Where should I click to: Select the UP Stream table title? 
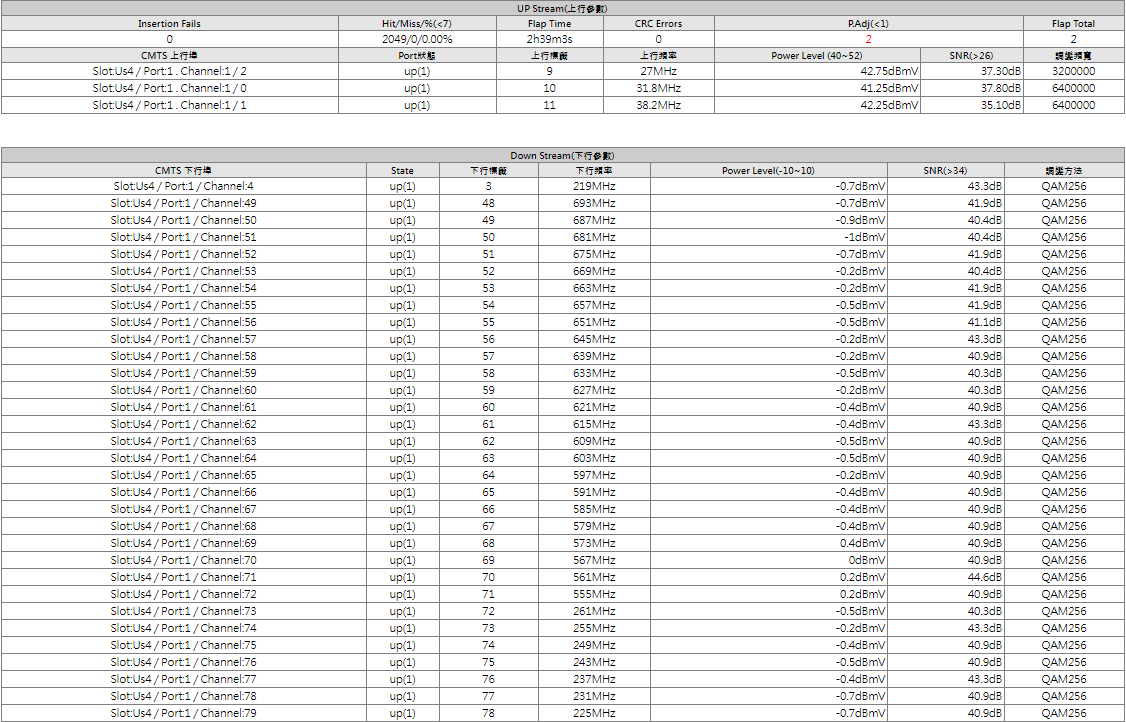click(x=562, y=8)
